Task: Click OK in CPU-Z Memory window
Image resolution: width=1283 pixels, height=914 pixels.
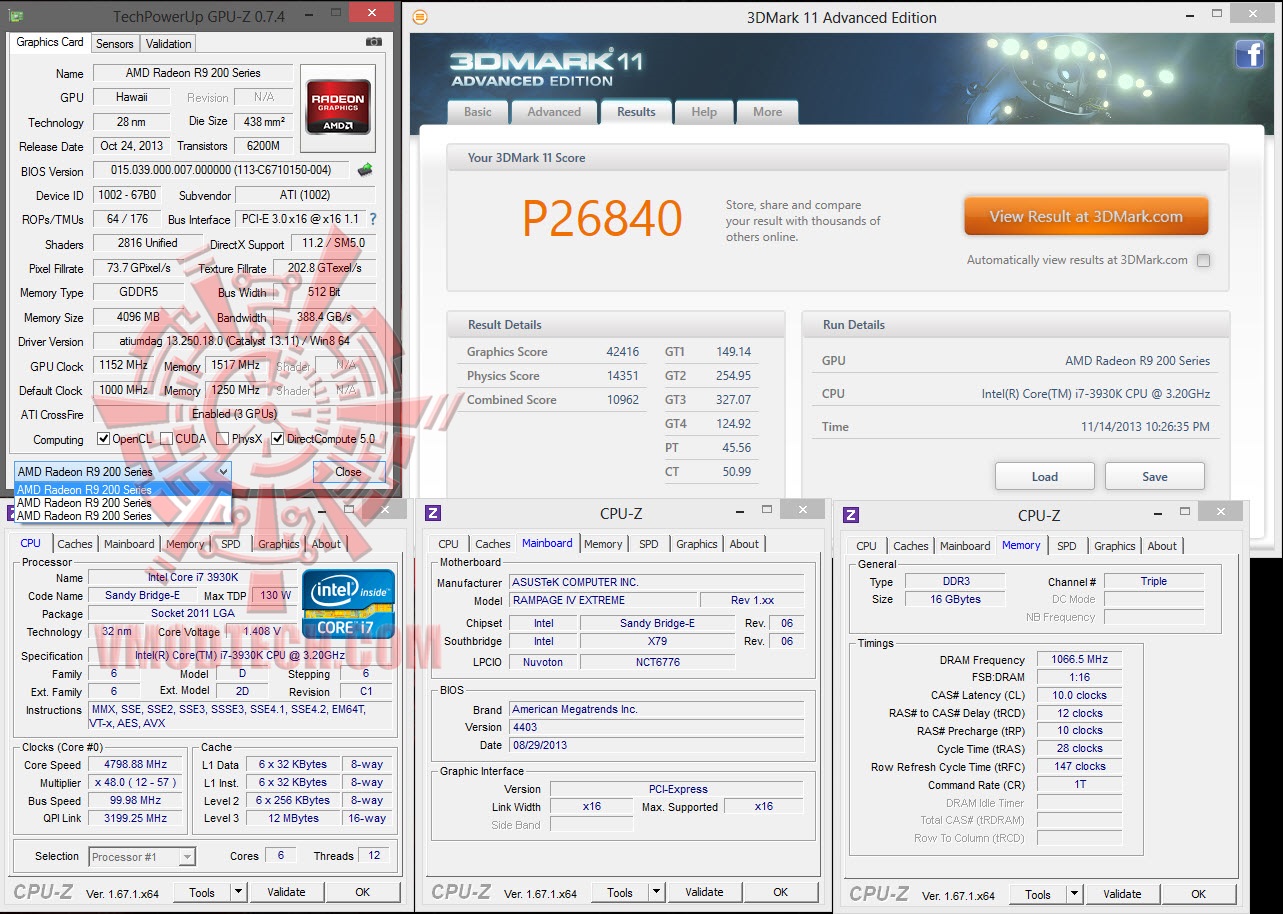Action: (x=1199, y=894)
